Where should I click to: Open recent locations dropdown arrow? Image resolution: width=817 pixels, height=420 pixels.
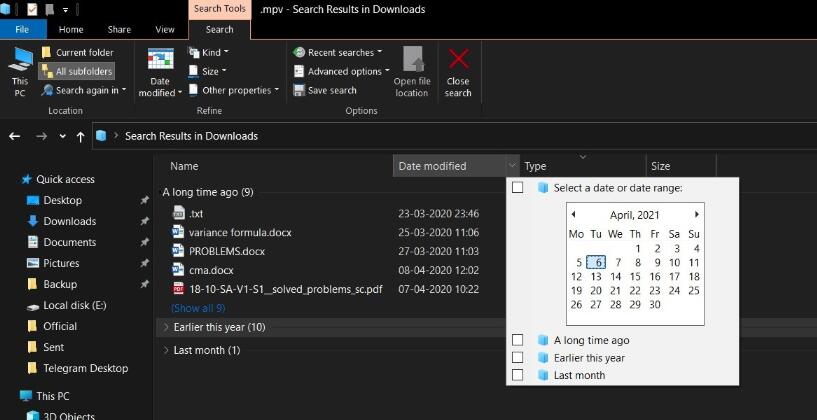(x=63, y=136)
